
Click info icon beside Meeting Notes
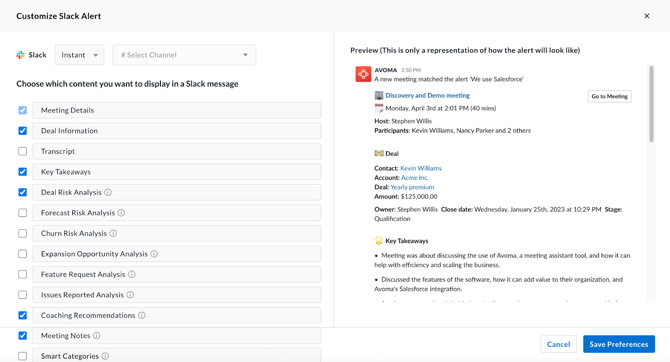click(x=97, y=336)
